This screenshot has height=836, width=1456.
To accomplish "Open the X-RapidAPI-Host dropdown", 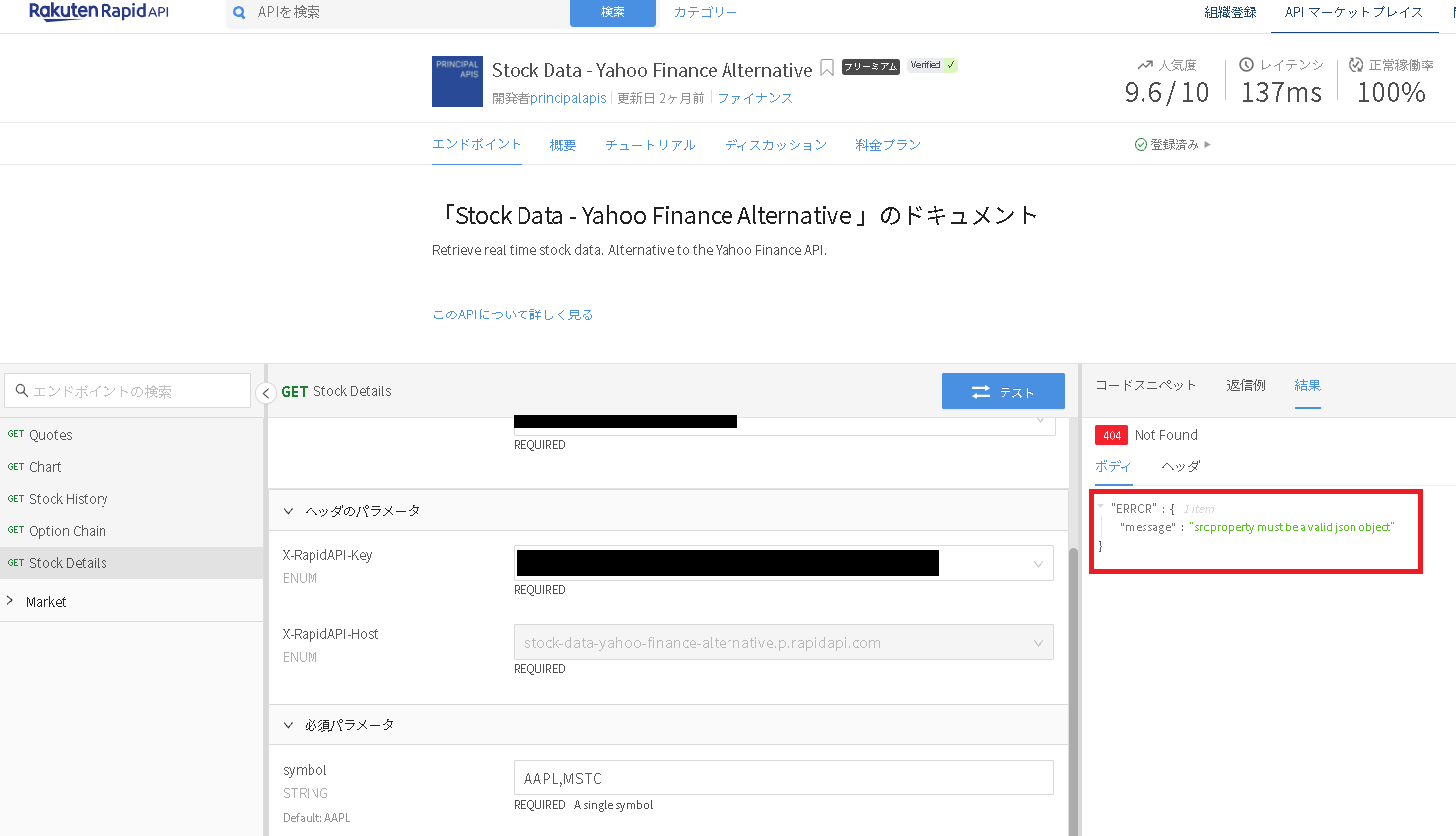I will (x=1038, y=643).
